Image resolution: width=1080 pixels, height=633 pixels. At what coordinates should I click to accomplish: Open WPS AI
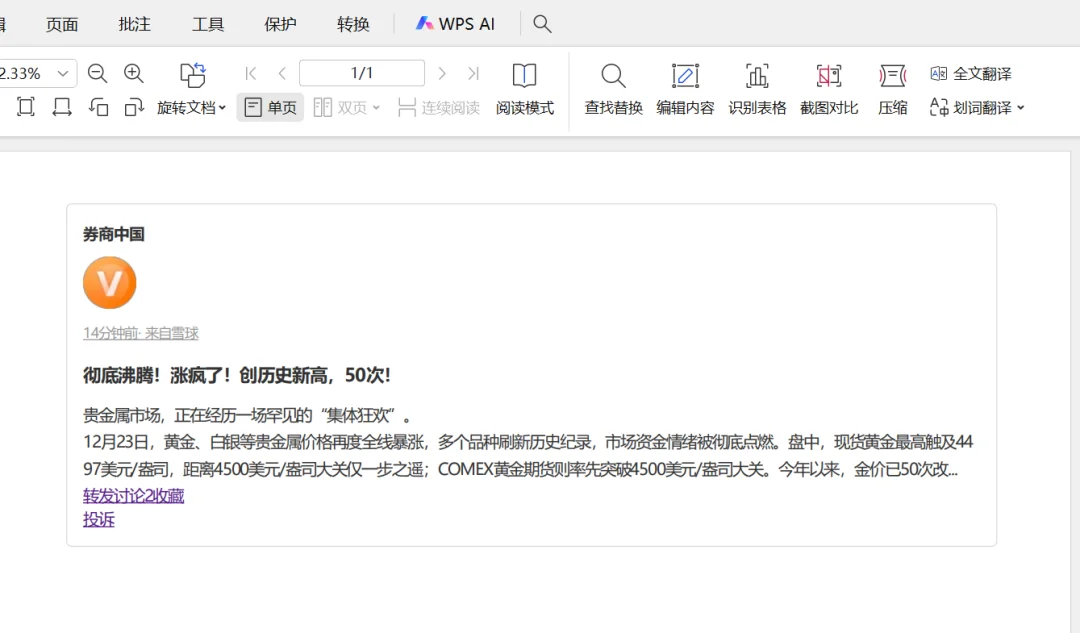tap(455, 24)
